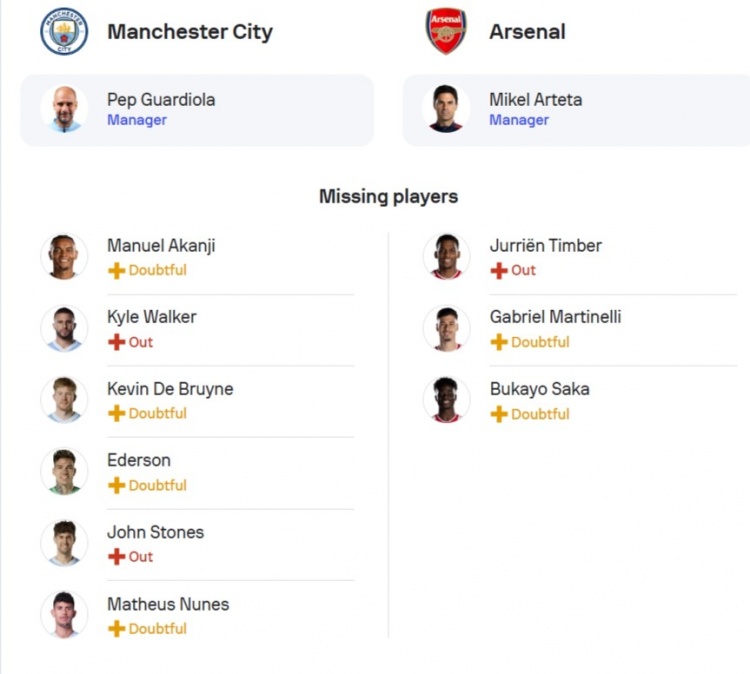Open Pep Guardiola's manager photo
The height and width of the screenshot is (674, 750).
click(64, 109)
